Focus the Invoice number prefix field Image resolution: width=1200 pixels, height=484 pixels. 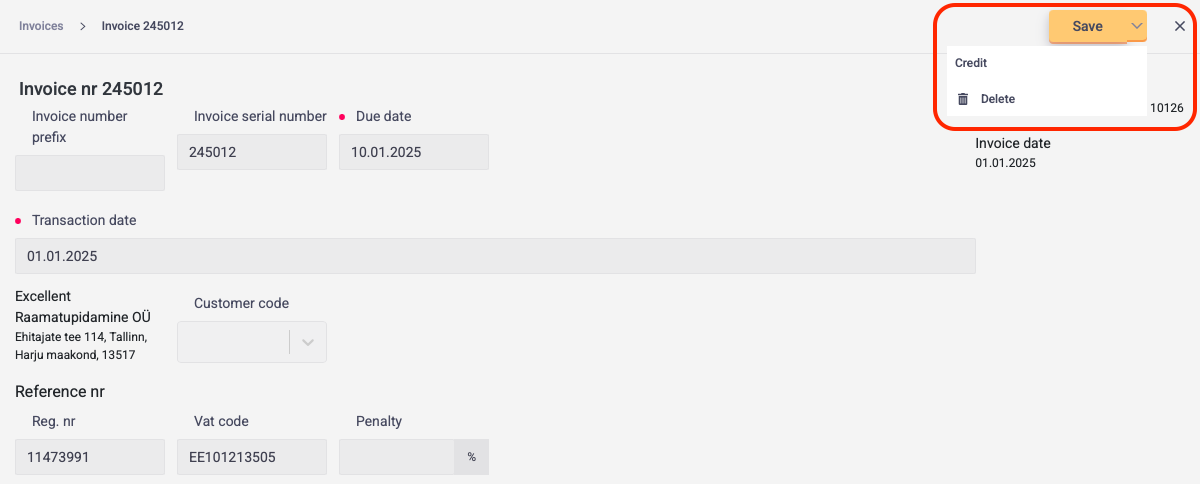(x=90, y=173)
